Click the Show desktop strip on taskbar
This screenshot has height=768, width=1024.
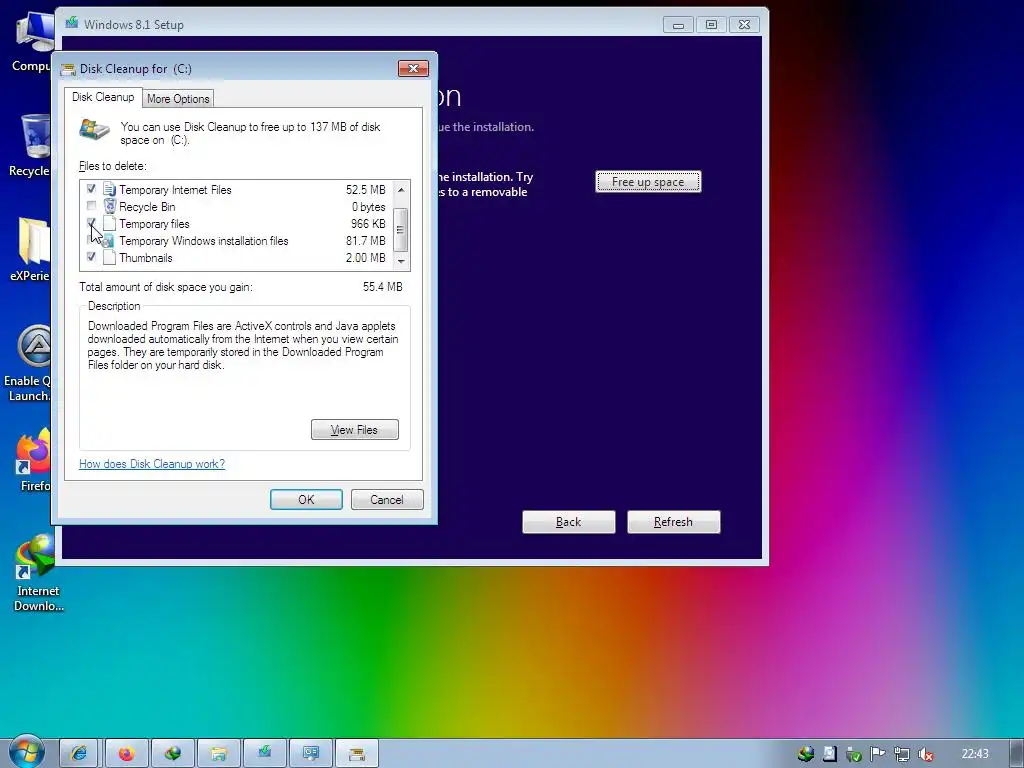click(1016, 754)
